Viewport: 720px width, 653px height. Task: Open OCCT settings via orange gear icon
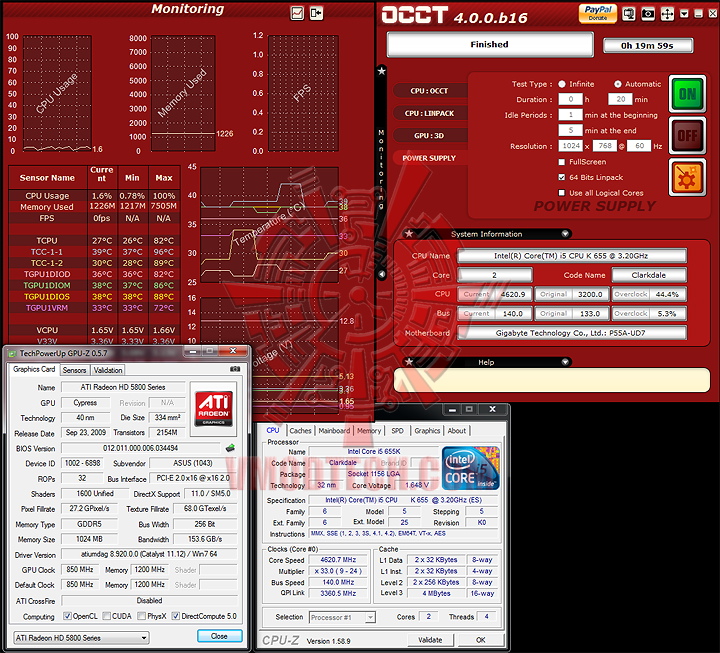click(687, 177)
